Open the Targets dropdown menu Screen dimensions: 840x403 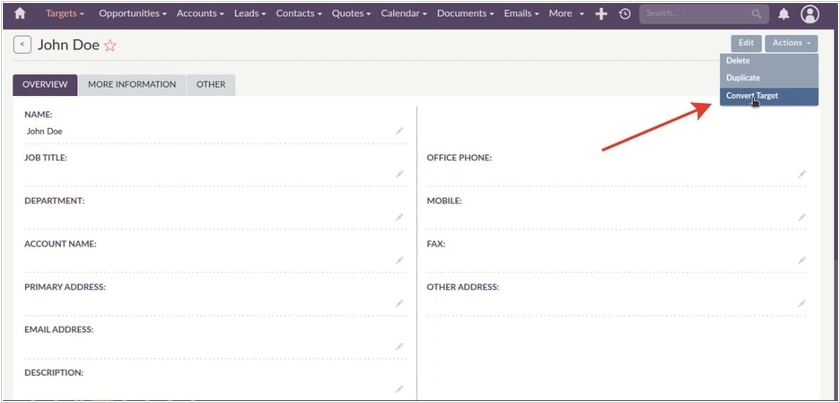click(65, 14)
